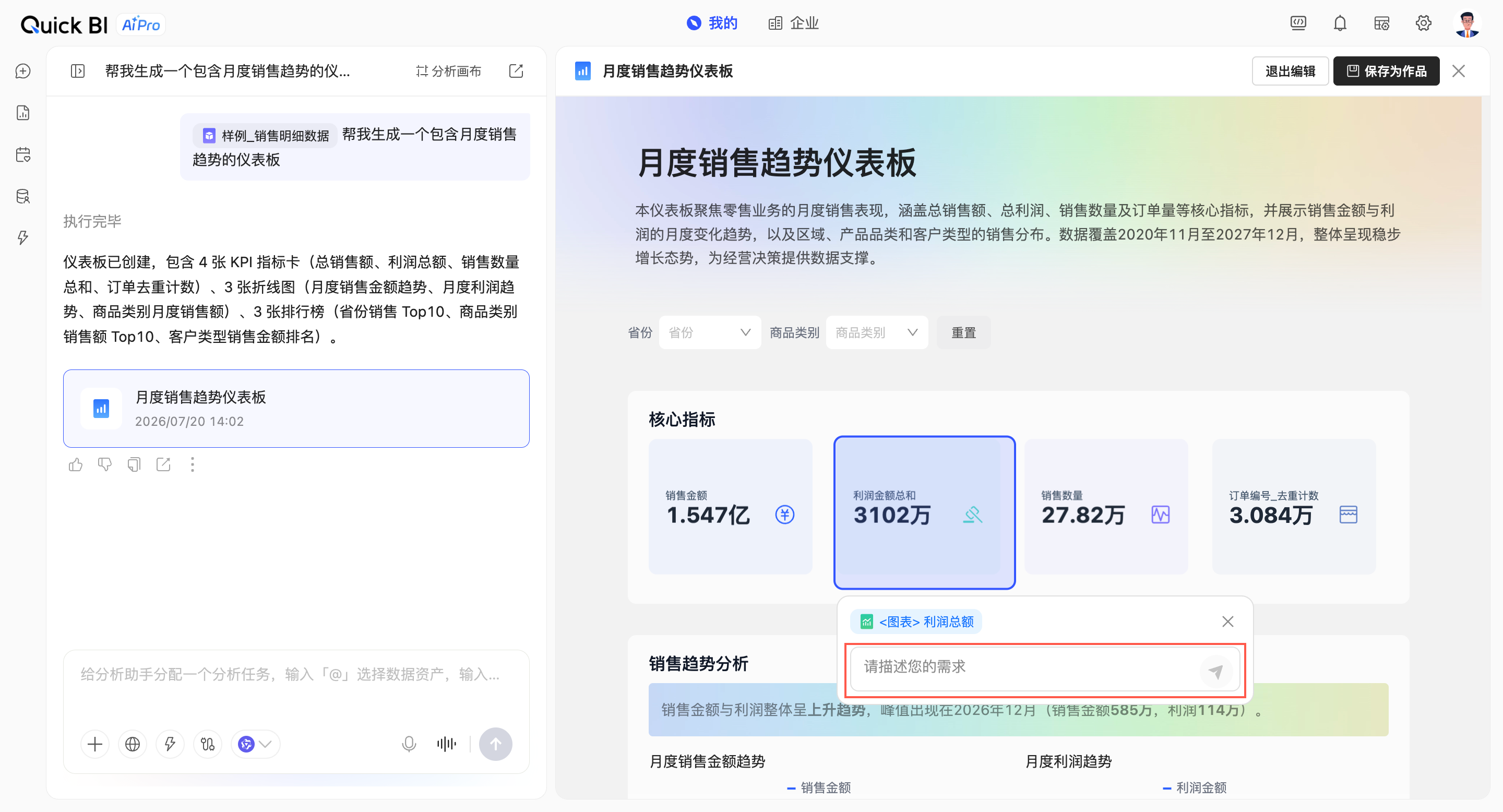Open the scheduled tasks calendar icon in sidebar
This screenshot has width=1503, height=812.
(x=23, y=154)
